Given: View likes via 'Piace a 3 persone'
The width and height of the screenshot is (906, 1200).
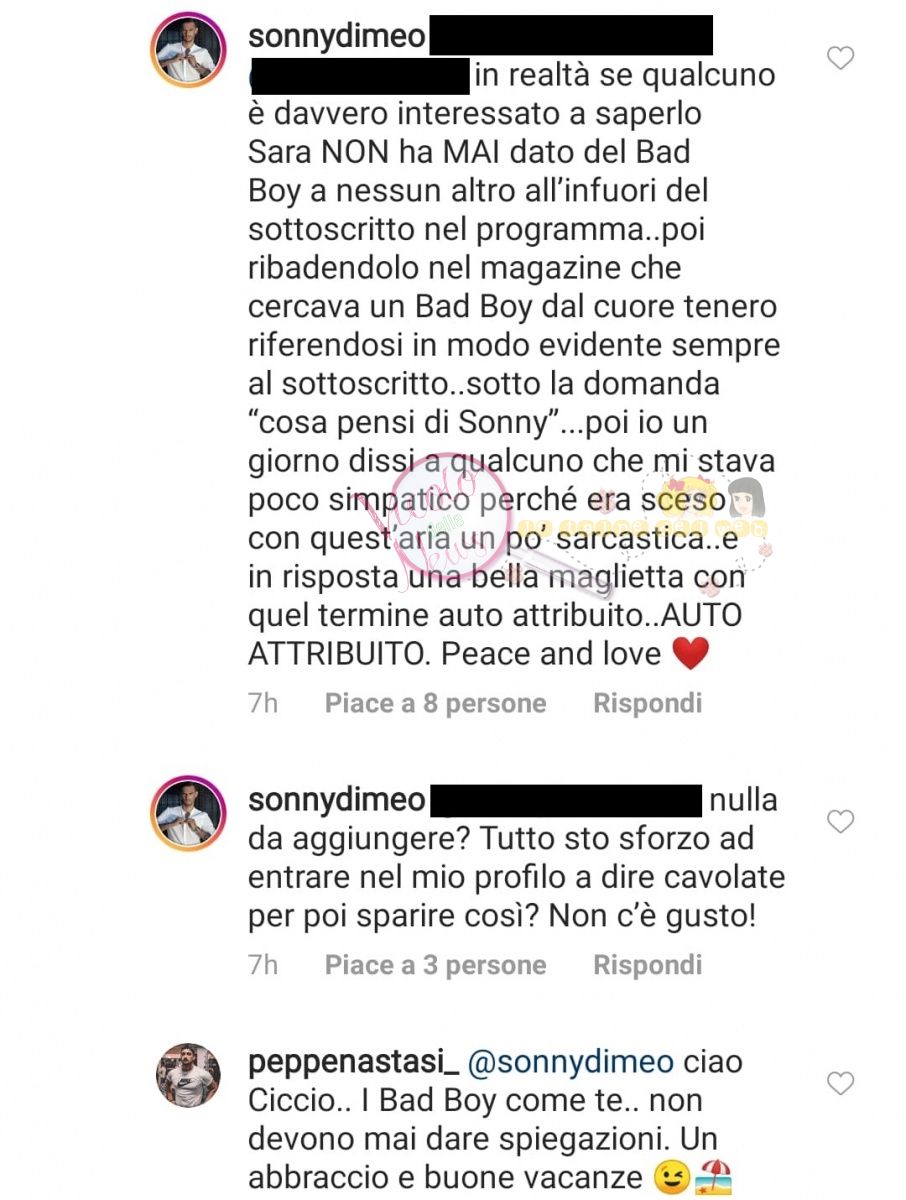Looking at the screenshot, I should click(435, 965).
